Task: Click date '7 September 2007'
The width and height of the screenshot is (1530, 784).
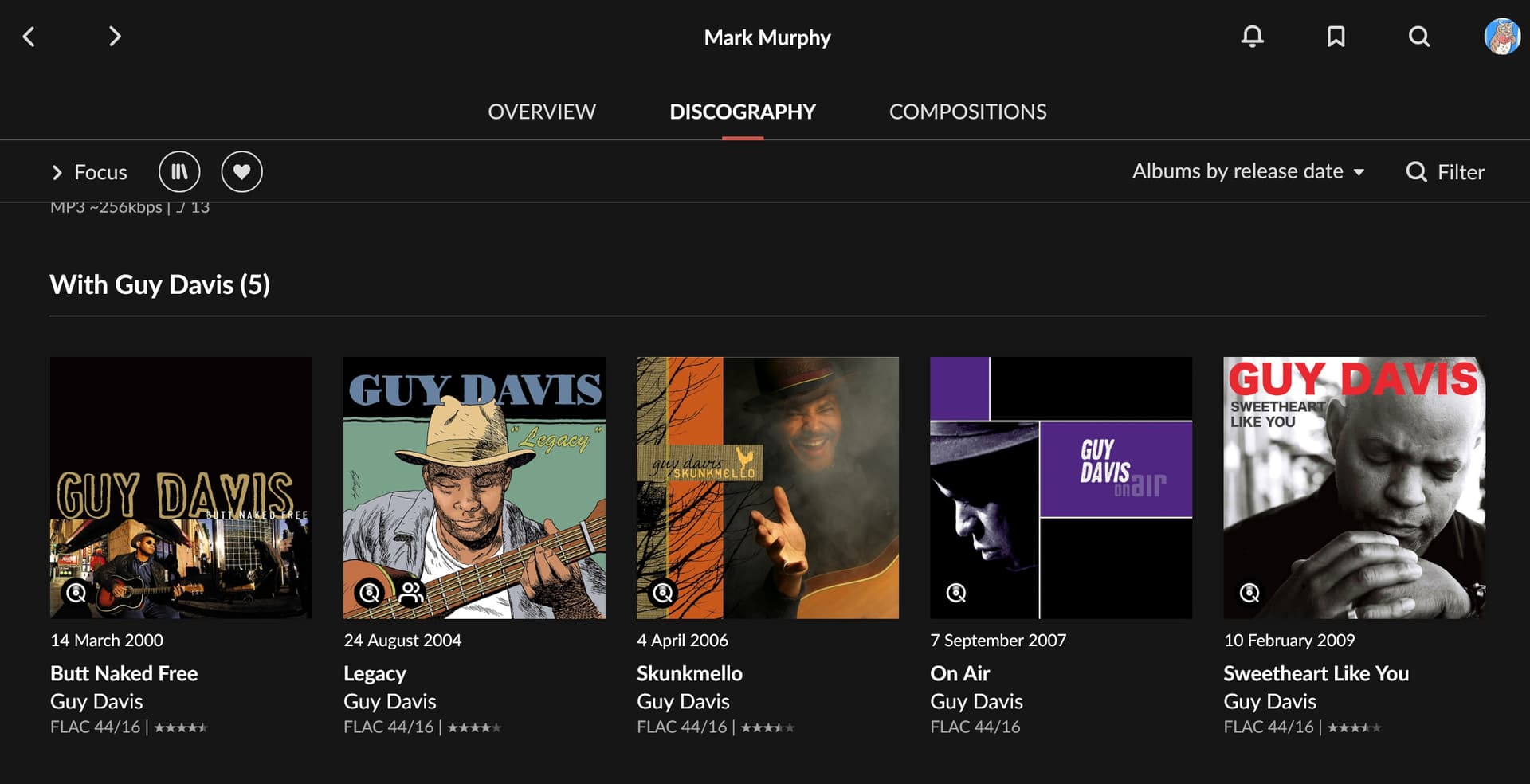Action: tap(998, 641)
